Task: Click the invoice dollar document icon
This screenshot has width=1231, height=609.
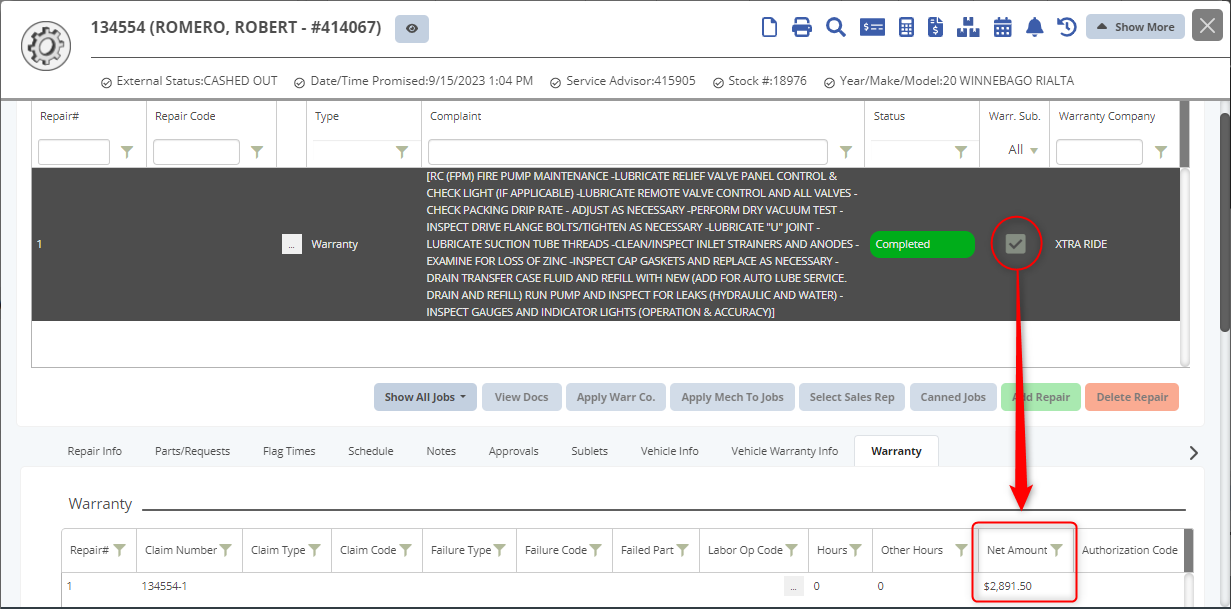Action: (936, 27)
